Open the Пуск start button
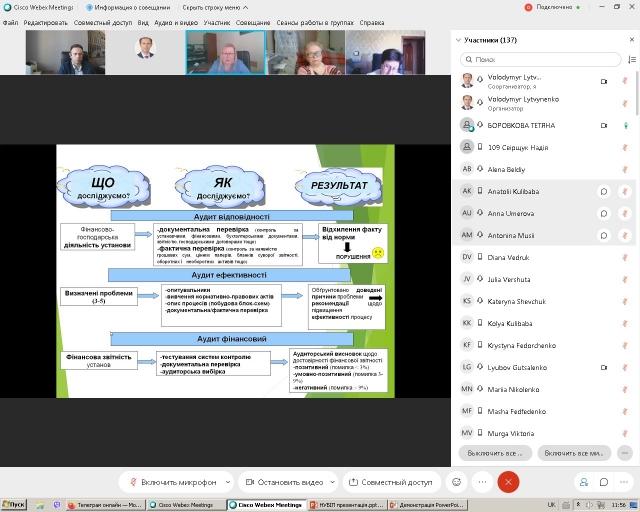Screen dimensions: 640x512 click(x=13, y=505)
